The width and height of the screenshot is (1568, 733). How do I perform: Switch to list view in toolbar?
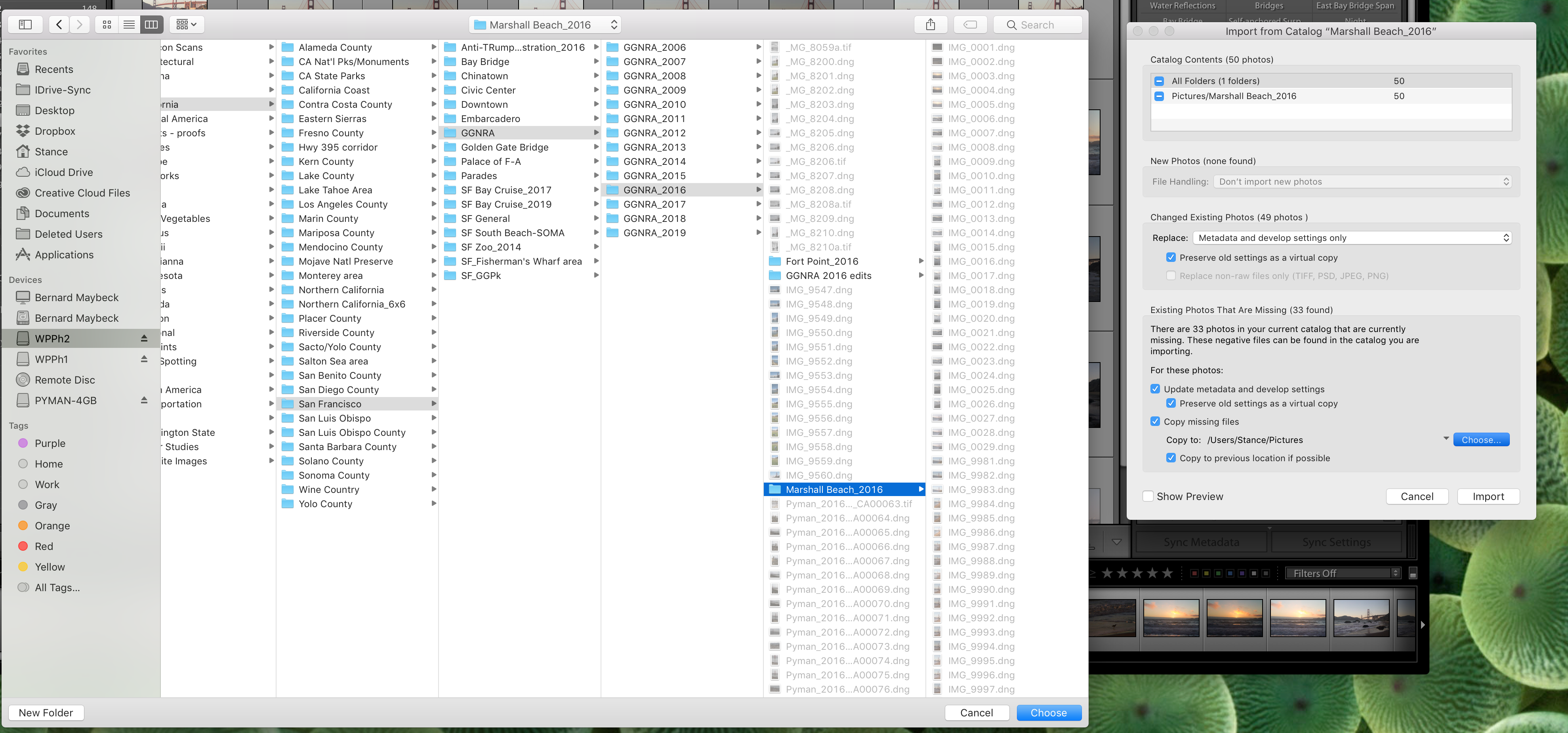coord(129,24)
